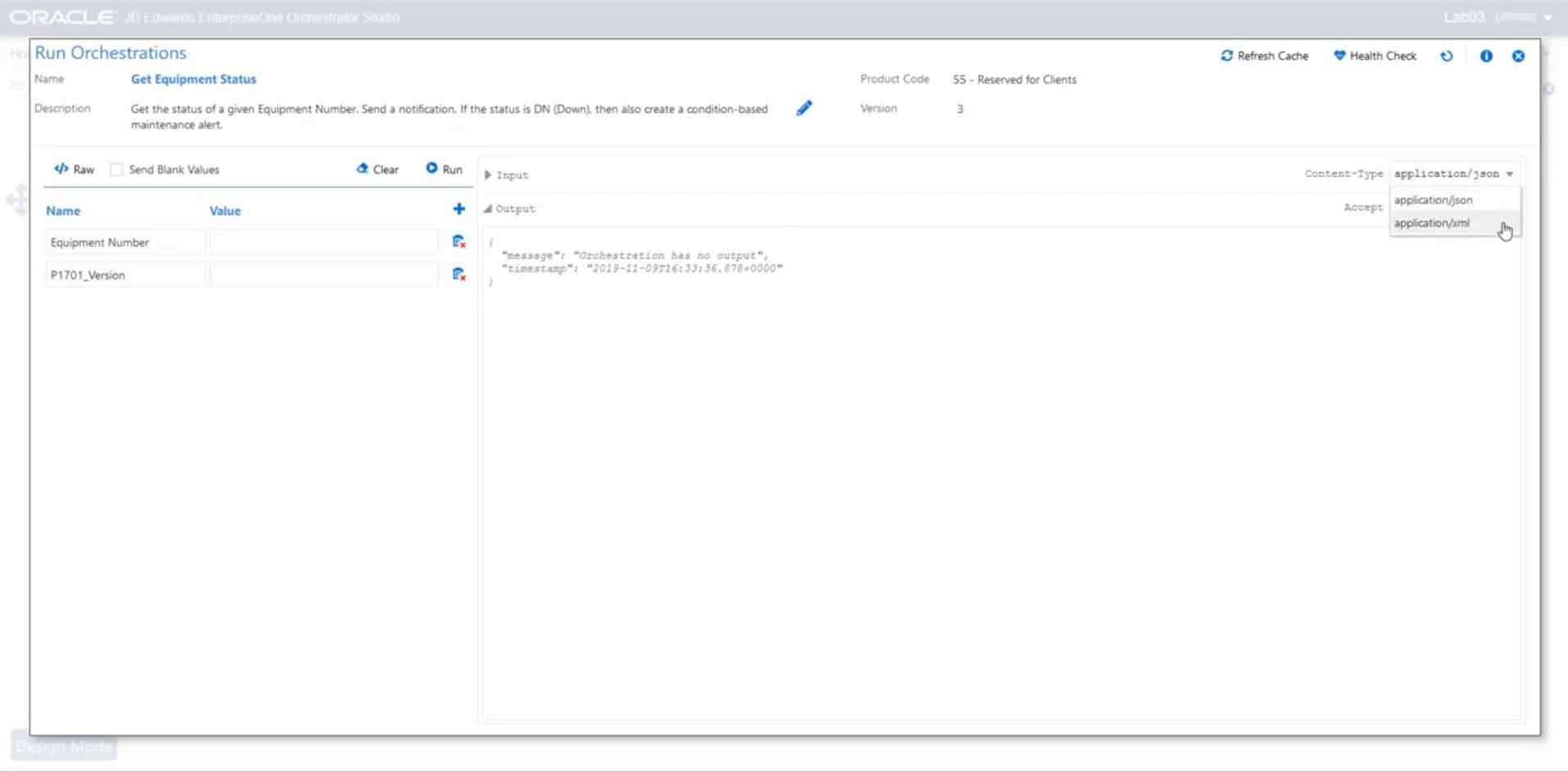Select application/json from the list
The width and height of the screenshot is (1568, 772).
(x=1433, y=200)
